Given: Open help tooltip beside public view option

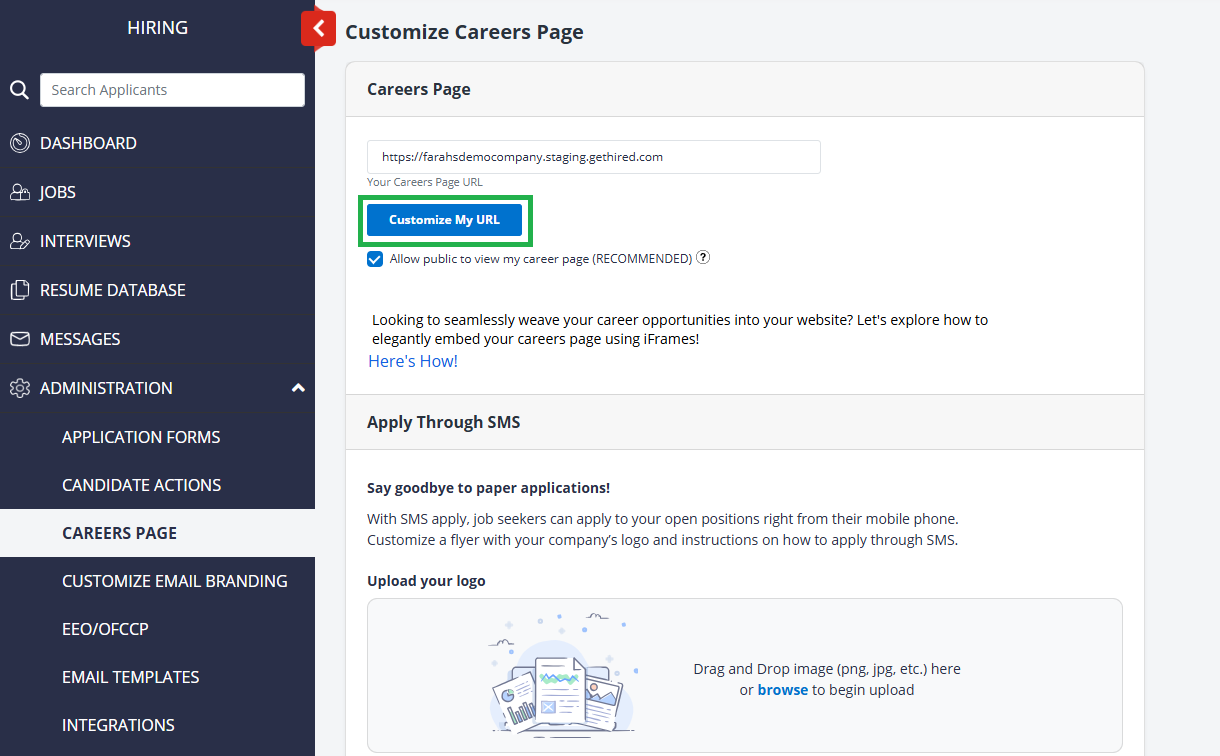Looking at the screenshot, I should point(703,258).
